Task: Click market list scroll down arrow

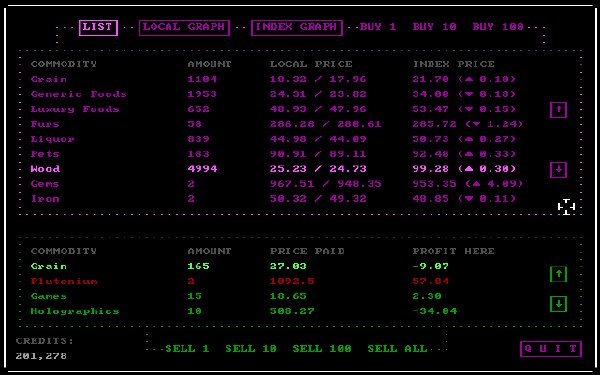Action: tap(558, 170)
